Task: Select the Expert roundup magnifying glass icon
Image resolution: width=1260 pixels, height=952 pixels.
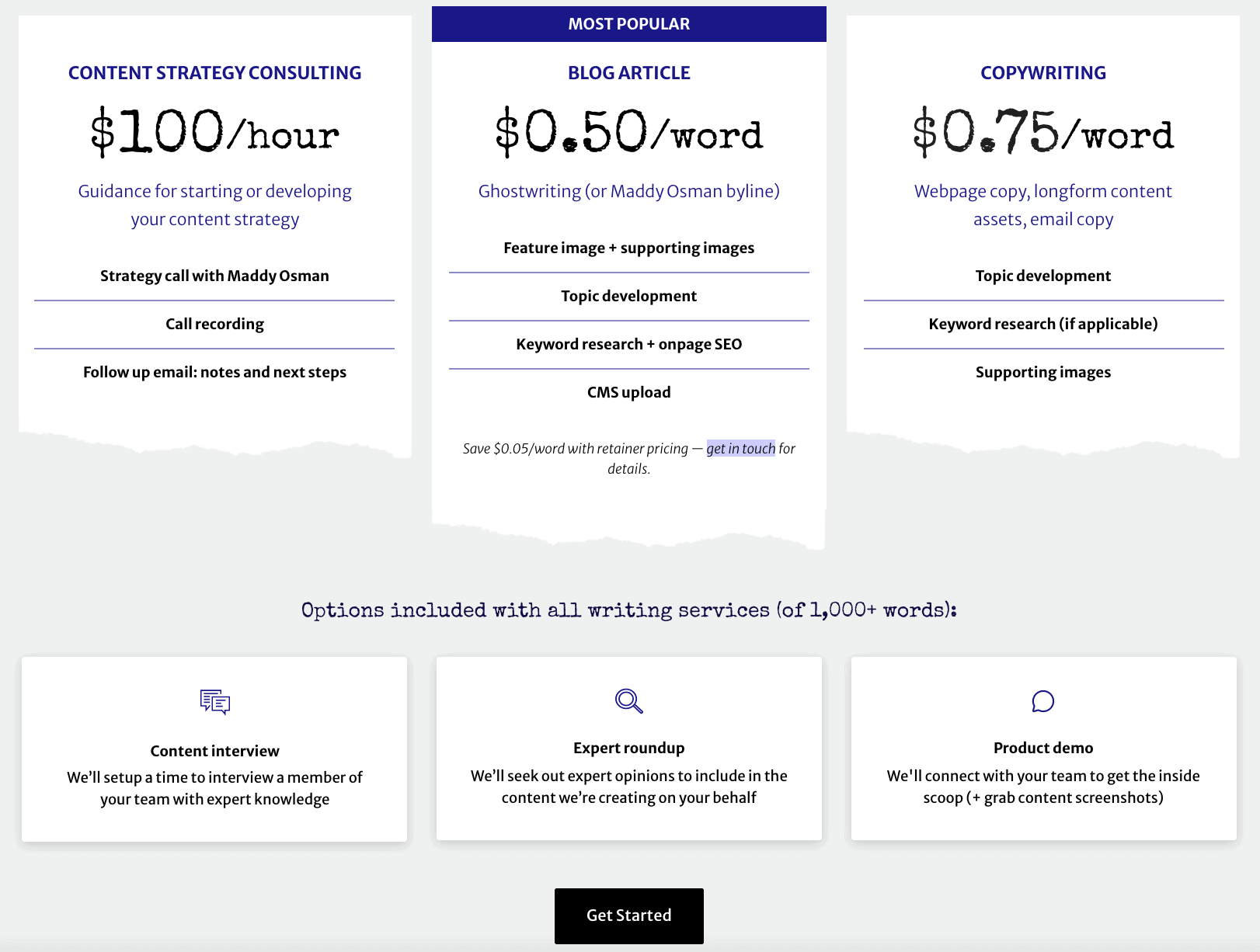Action: coord(628,701)
